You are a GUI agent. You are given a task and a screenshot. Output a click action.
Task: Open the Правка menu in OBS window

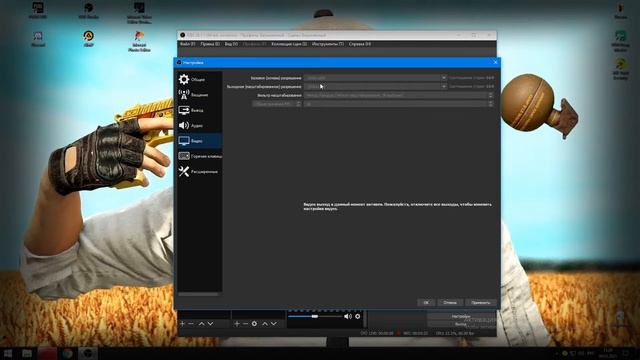click(x=210, y=44)
